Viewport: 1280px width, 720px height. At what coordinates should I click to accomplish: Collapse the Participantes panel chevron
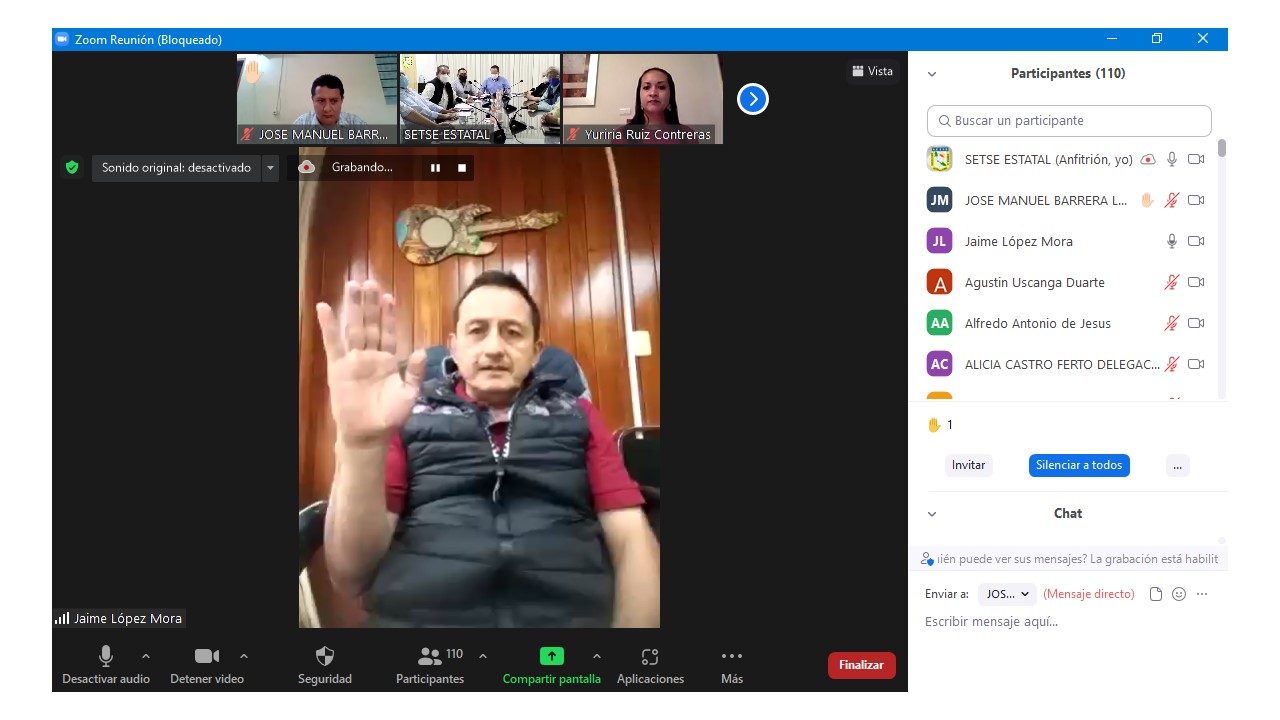(x=932, y=74)
